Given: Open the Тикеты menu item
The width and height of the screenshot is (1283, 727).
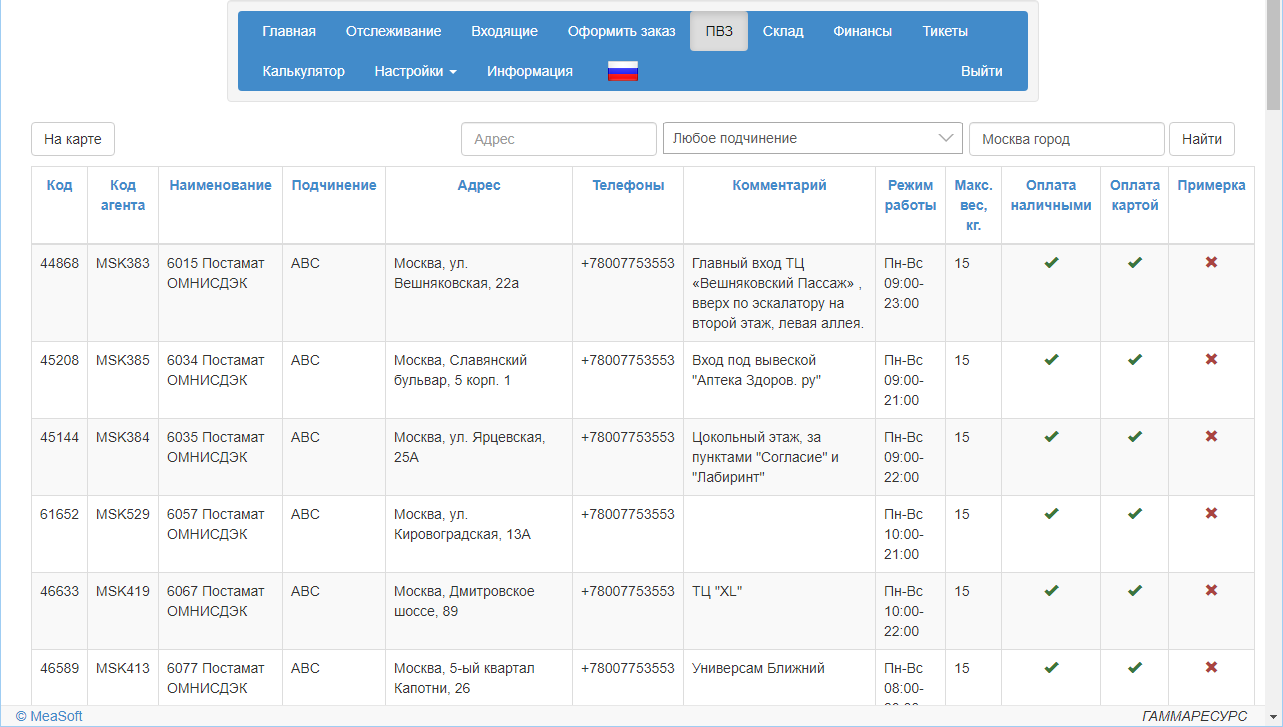Looking at the screenshot, I should pyautogui.click(x=945, y=31).
